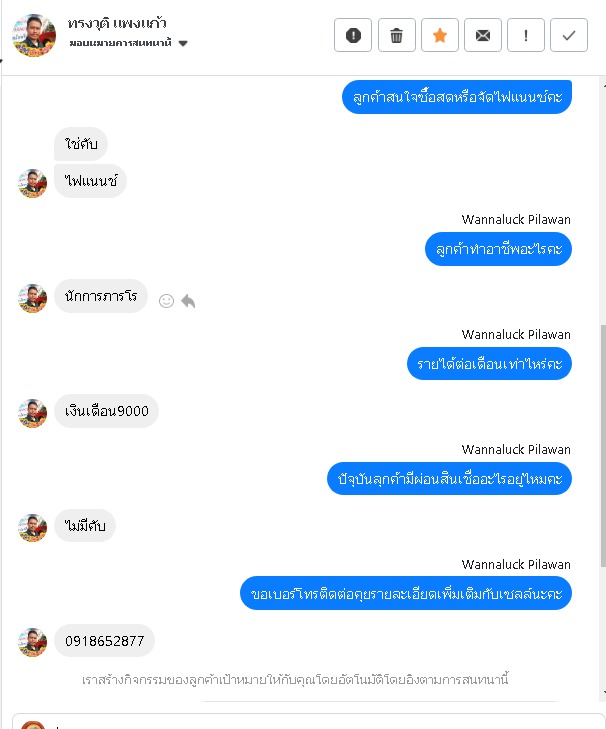This screenshot has width=606, height=729.
Task: Add emoji reaction to นักการภารโรง message
Action: click(x=166, y=301)
